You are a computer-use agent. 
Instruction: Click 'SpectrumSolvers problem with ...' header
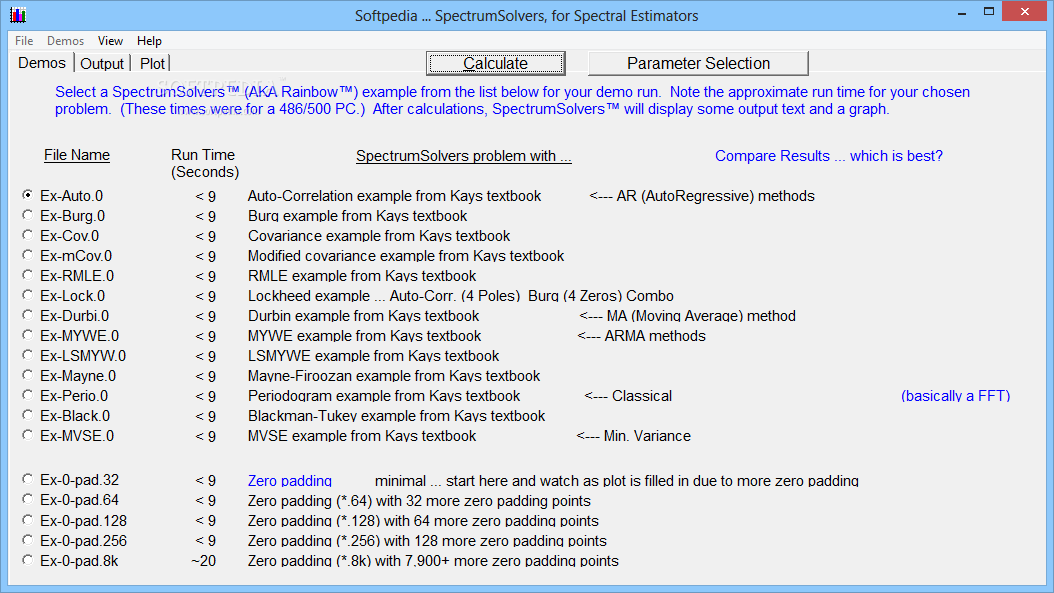click(464, 156)
